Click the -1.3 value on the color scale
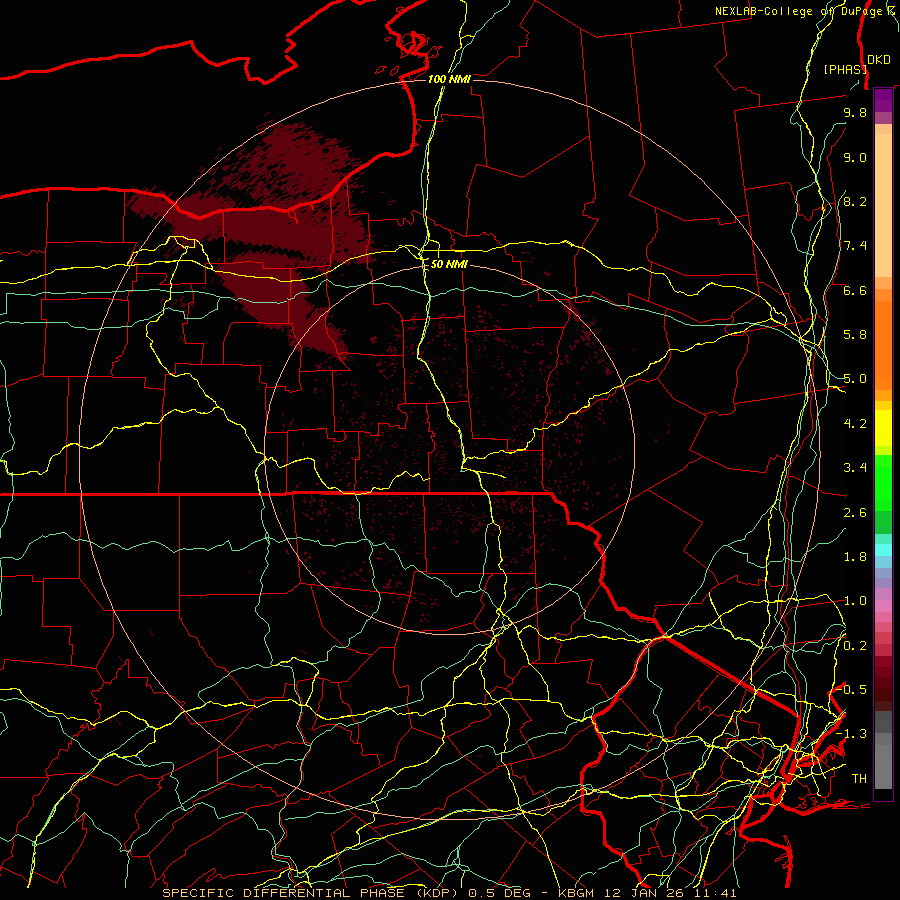The image size is (900, 900). pyautogui.click(x=852, y=735)
